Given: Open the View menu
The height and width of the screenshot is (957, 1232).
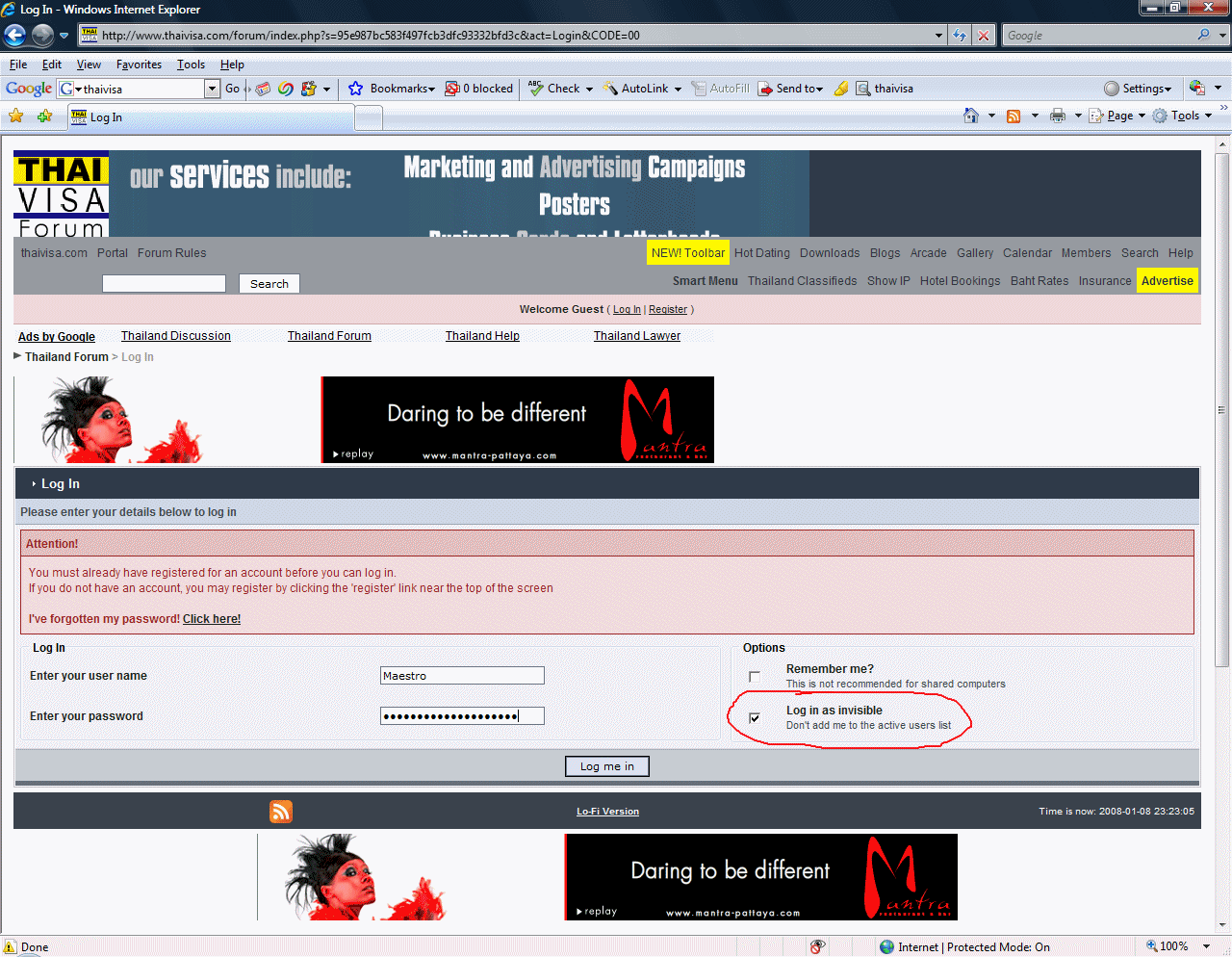Looking at the screenshot, I should (x=89, y=65).
